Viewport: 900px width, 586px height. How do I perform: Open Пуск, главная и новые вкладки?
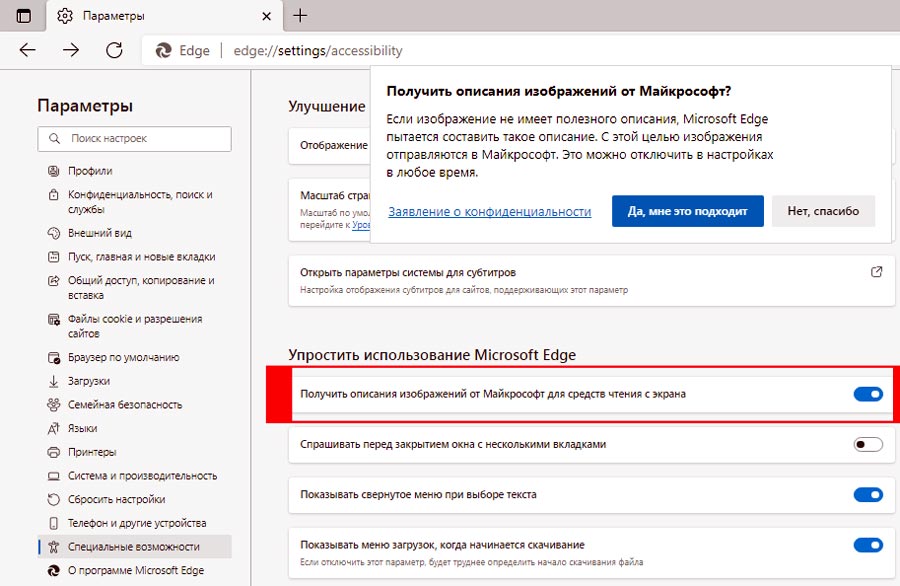(142, 257)
